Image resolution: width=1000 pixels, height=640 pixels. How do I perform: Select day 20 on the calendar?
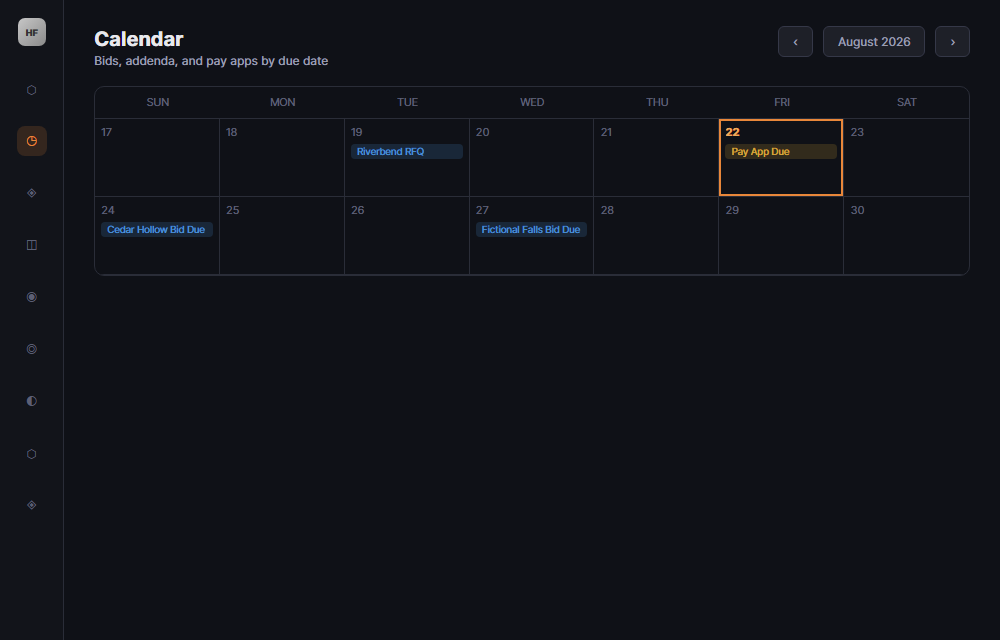[x=531, y=157]
